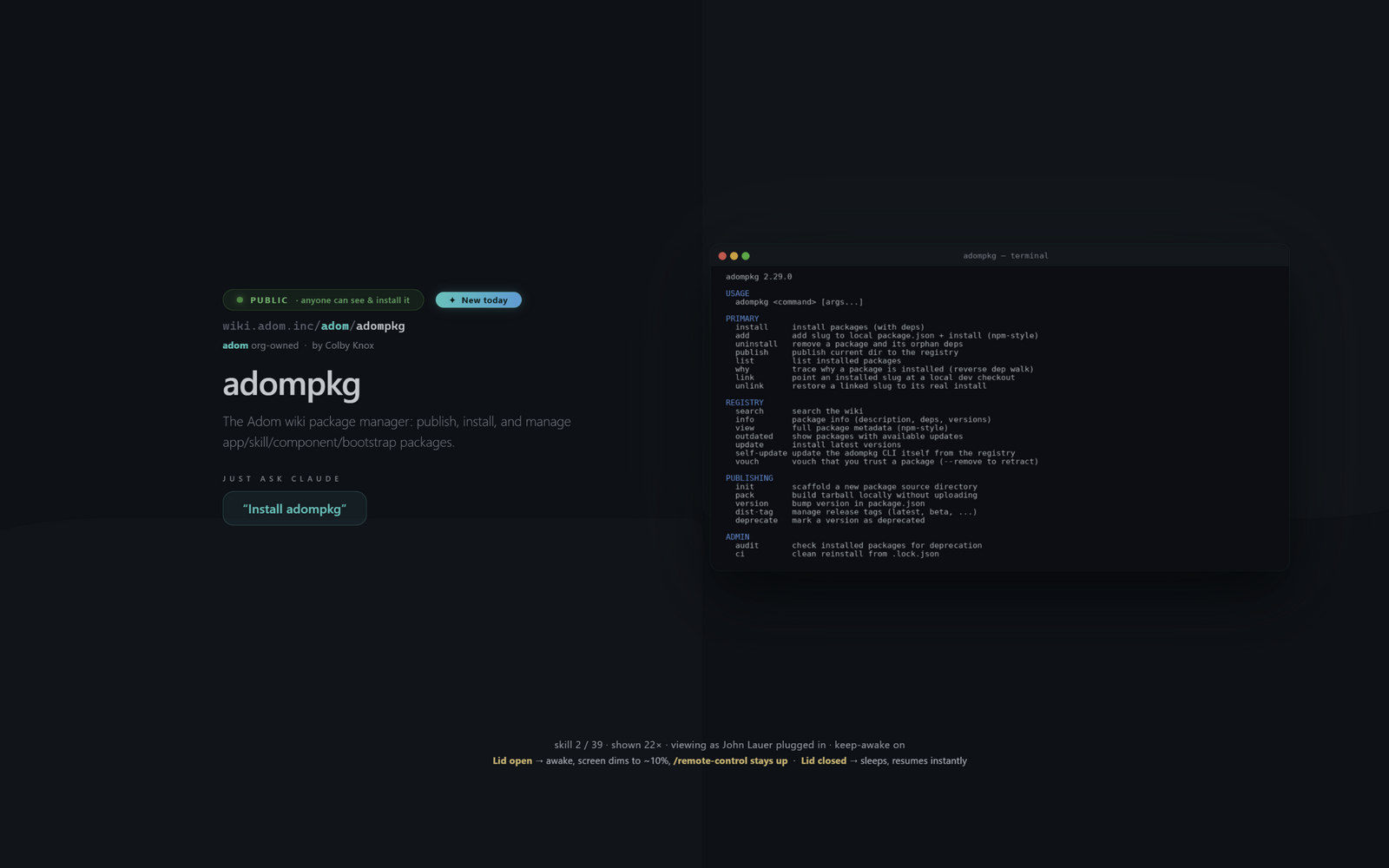Click the adompkg heading title

pos(292,385)
